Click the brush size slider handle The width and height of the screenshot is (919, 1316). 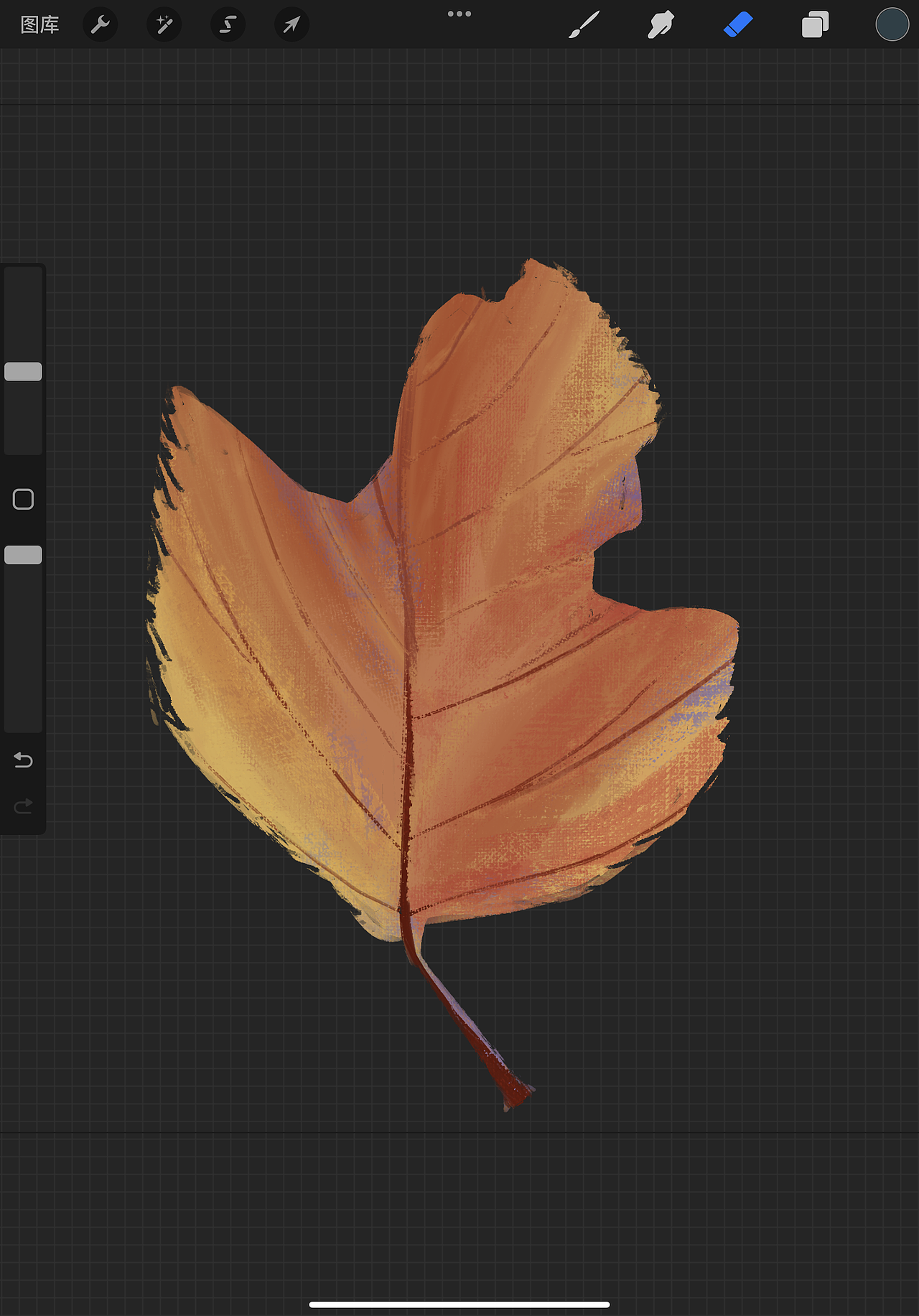pyautogui.click(x=23, y=371)
